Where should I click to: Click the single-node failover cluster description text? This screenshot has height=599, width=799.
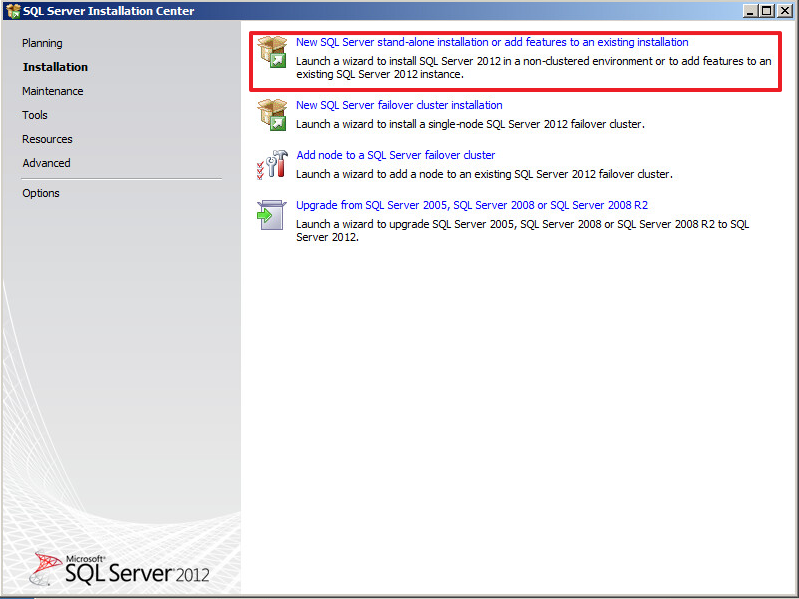click(x=470, y=124)
